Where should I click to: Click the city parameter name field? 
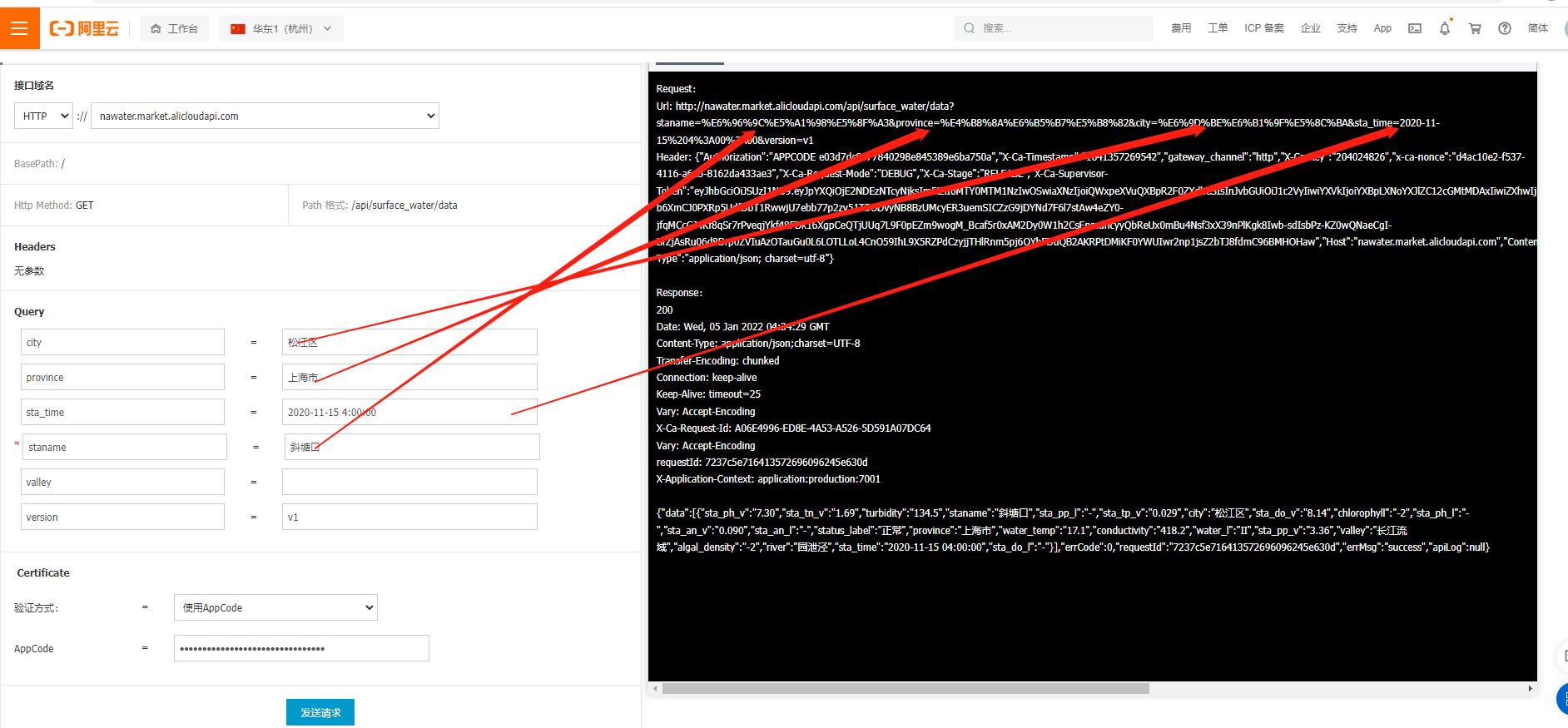pyautogui.click(x=122, y=342)
